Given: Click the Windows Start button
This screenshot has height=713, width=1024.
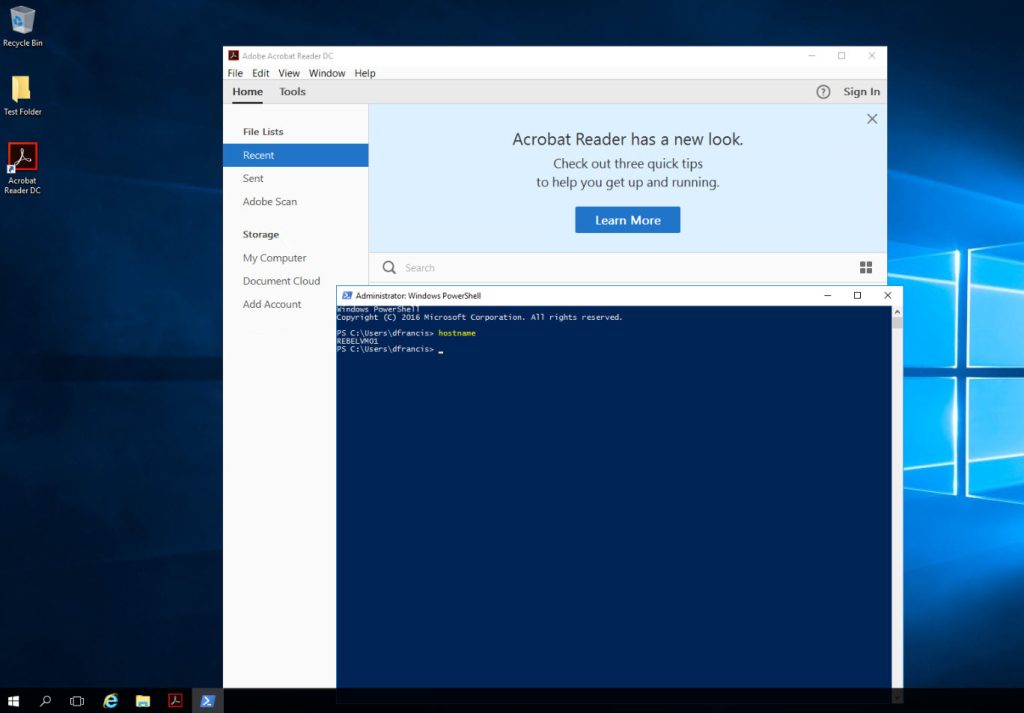Looking at the screenshot, I should [x=15, y=701].
